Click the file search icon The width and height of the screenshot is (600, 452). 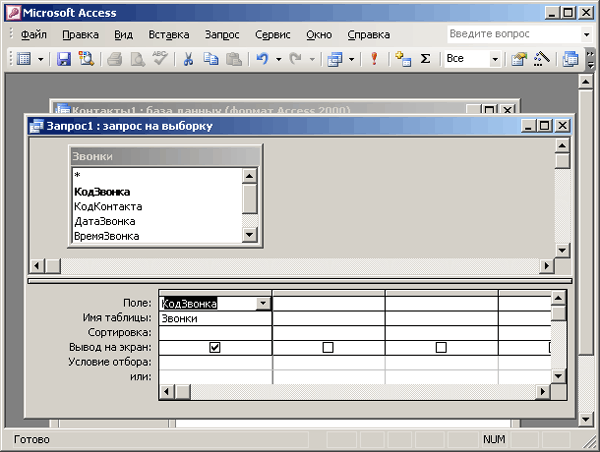tap(86, 59)
